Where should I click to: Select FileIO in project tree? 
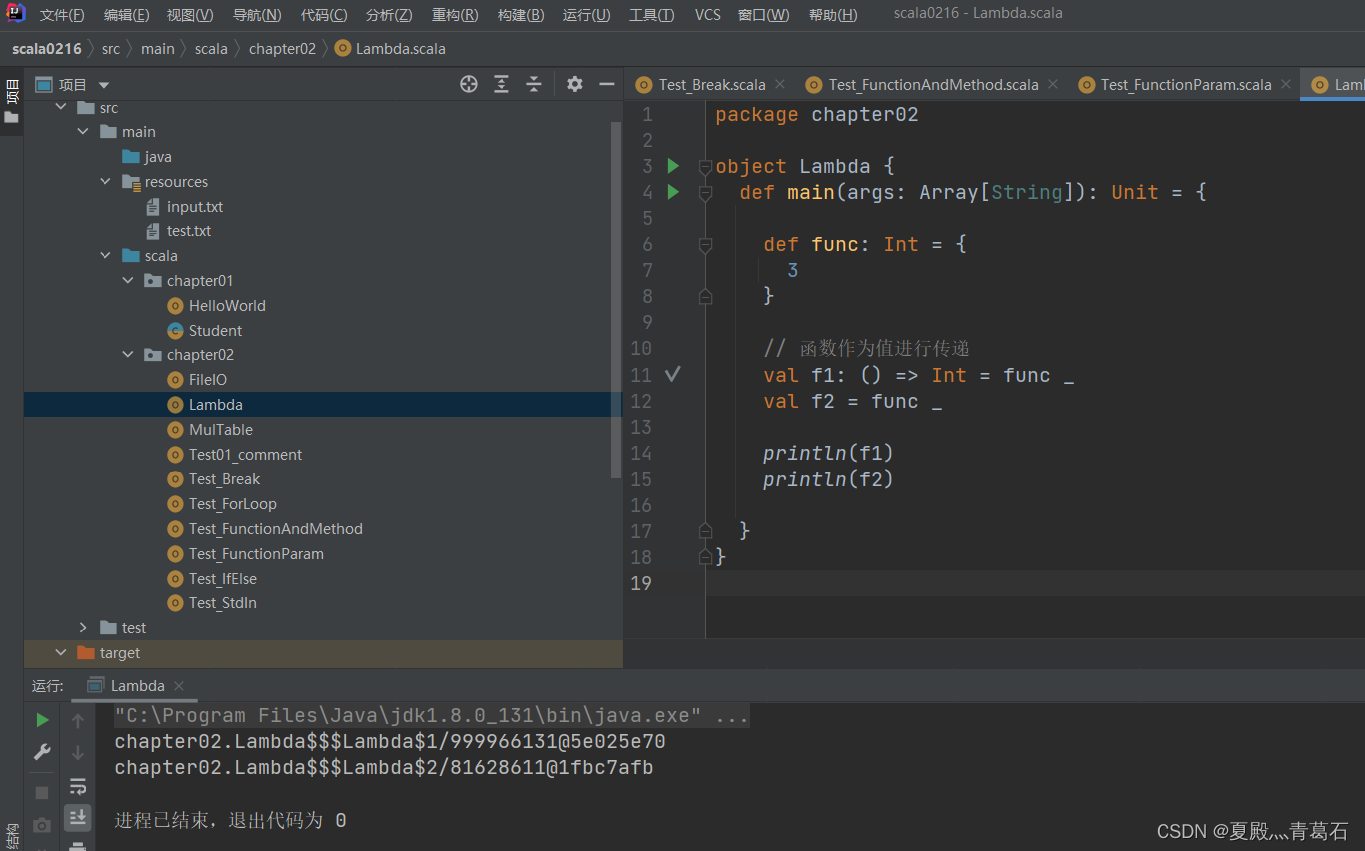(x=197, y=380)
